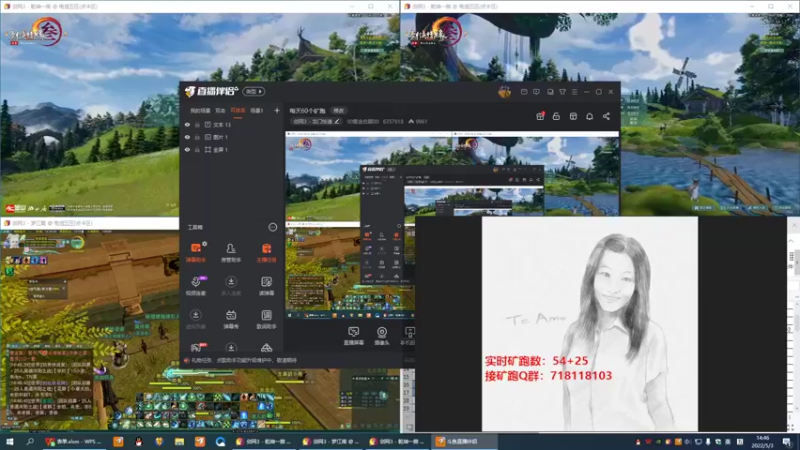Click the taskbar clock showing 14:46
Viewport: 800px width, 450px height.
[762, 442]
